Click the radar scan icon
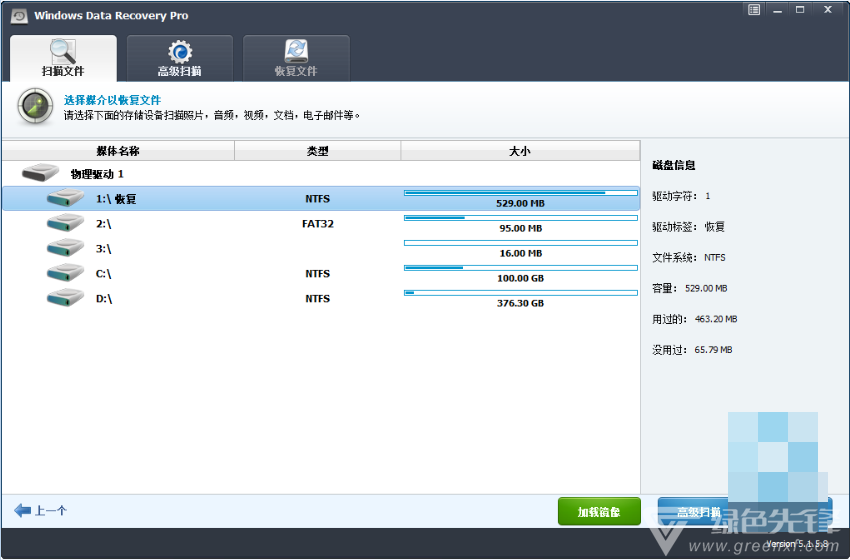The width and height of the screenshot is (850, 560). (35, 106)
